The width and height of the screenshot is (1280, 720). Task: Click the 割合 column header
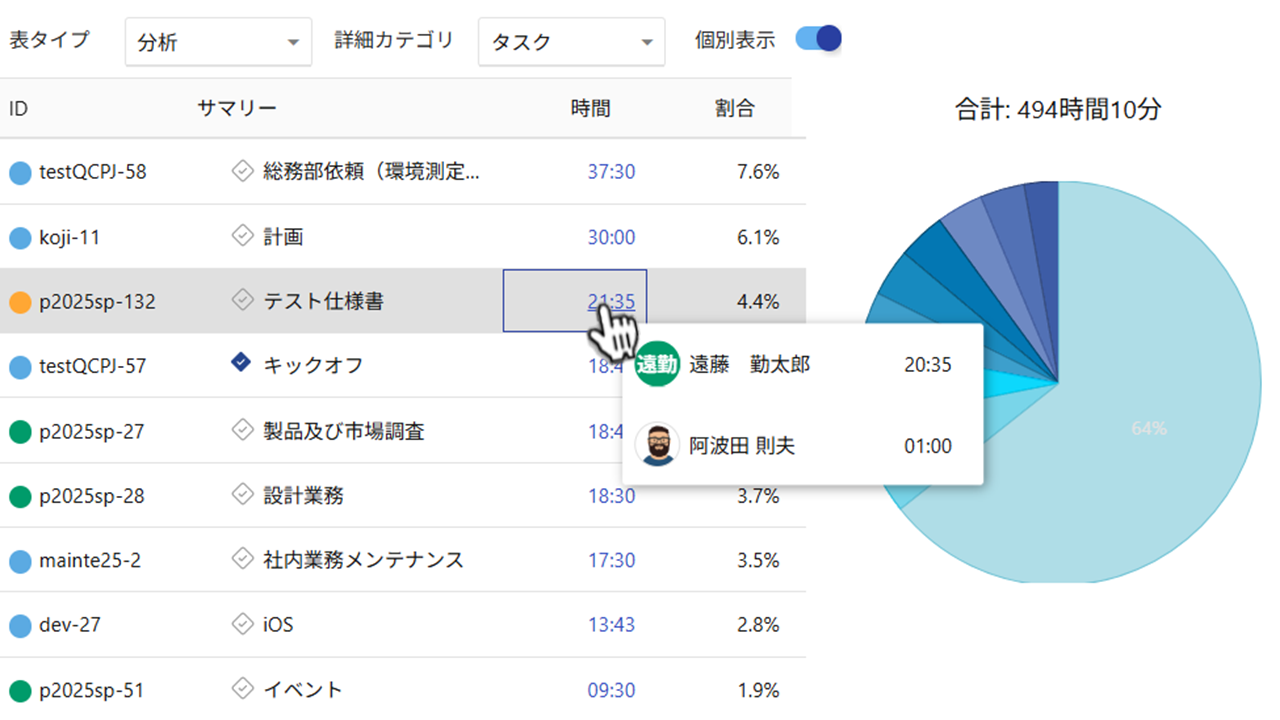[x=735, y=108]
